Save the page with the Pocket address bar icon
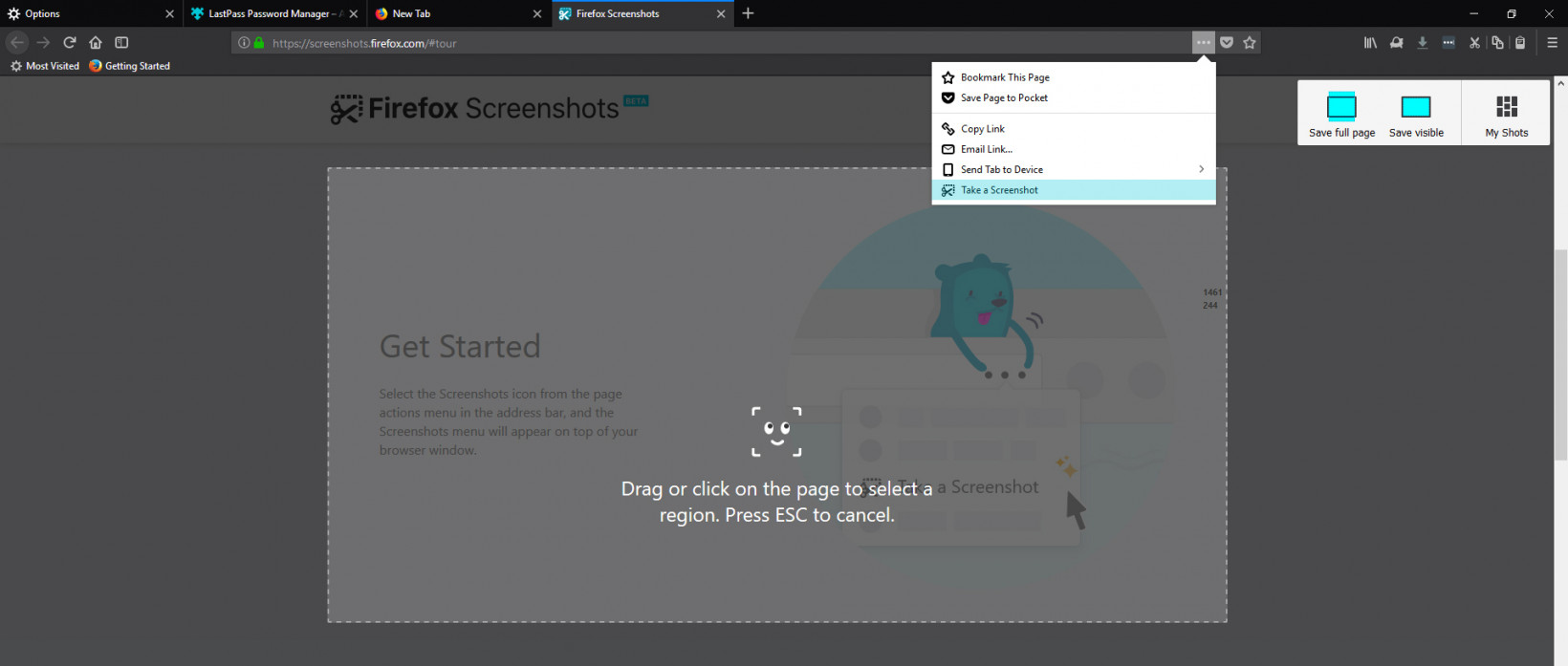 [x=1227, y=42]
